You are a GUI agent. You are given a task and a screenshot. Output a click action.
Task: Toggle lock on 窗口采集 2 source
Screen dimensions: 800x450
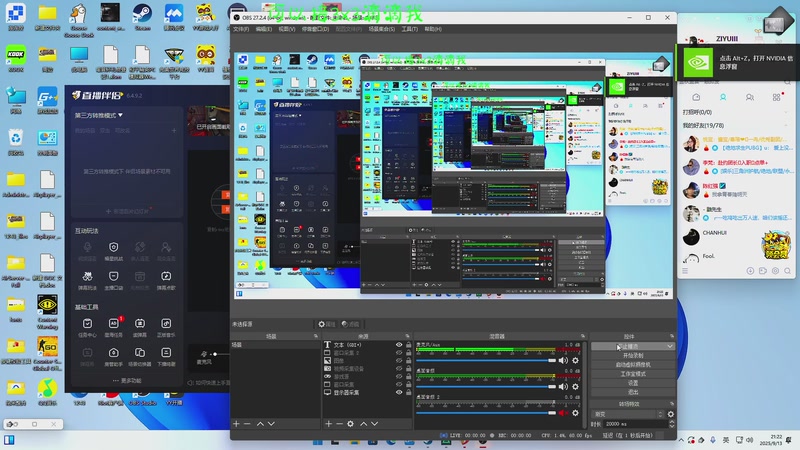click(409, 353)
